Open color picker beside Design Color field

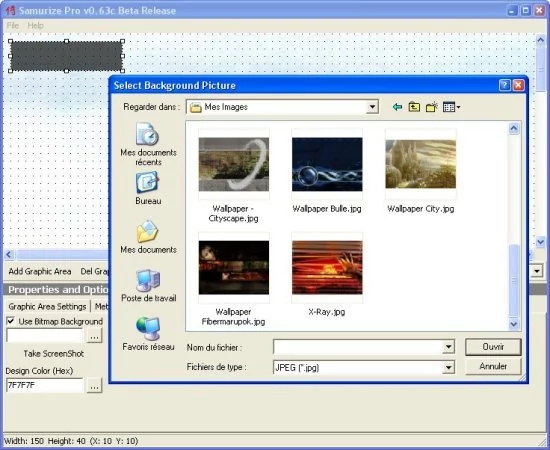pos(94,386)
